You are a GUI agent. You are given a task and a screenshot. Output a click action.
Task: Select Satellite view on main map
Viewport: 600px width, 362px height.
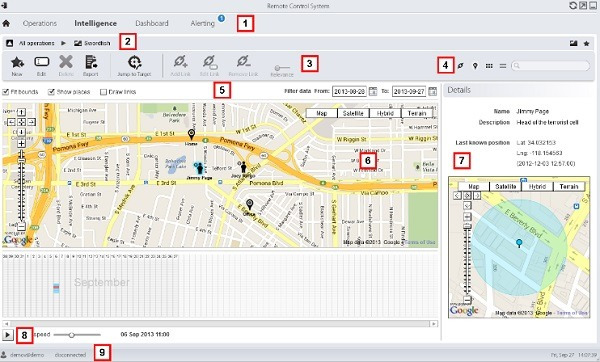click(353, 113)
